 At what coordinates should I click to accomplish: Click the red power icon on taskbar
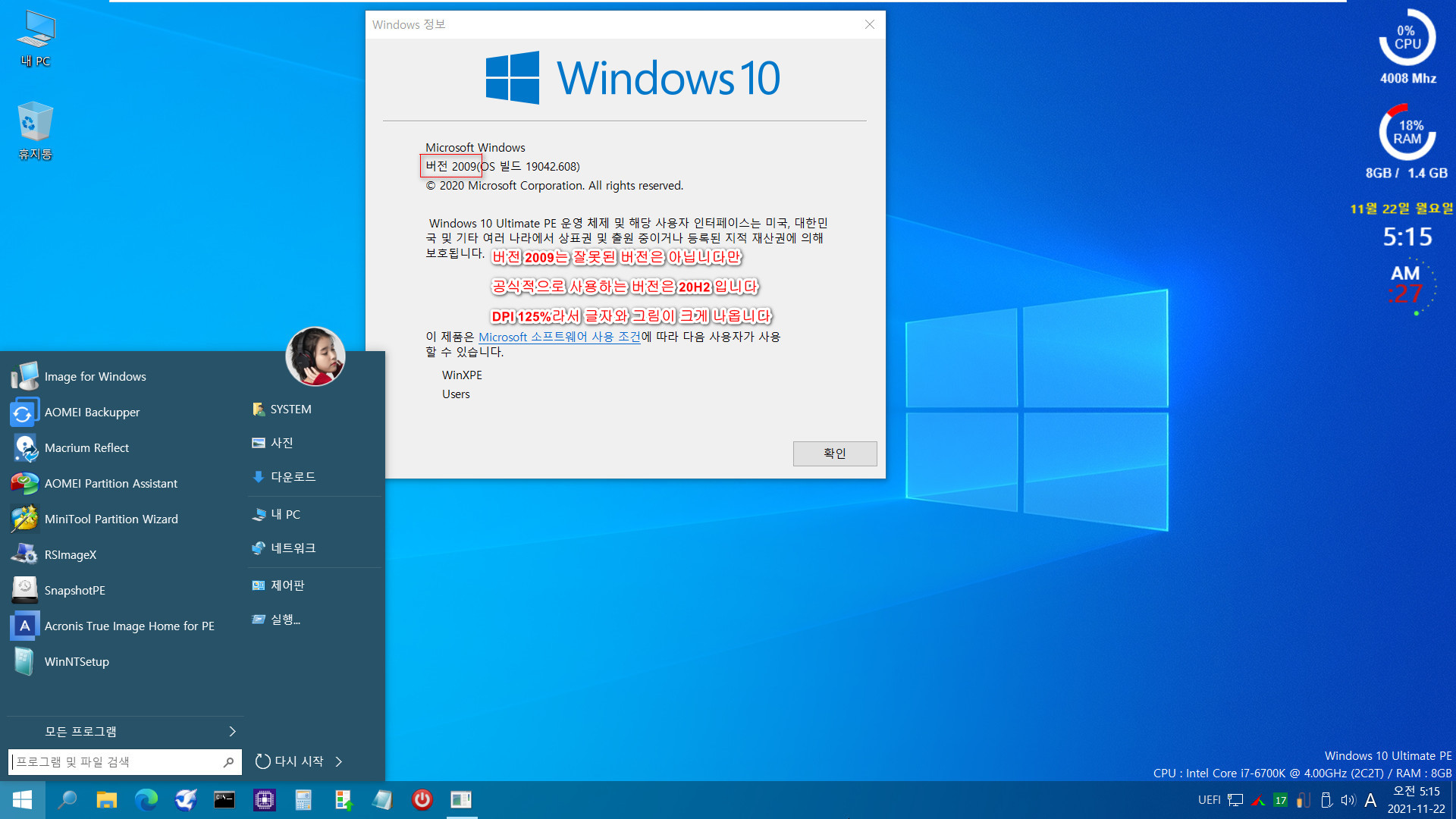(x=422, y=800)
